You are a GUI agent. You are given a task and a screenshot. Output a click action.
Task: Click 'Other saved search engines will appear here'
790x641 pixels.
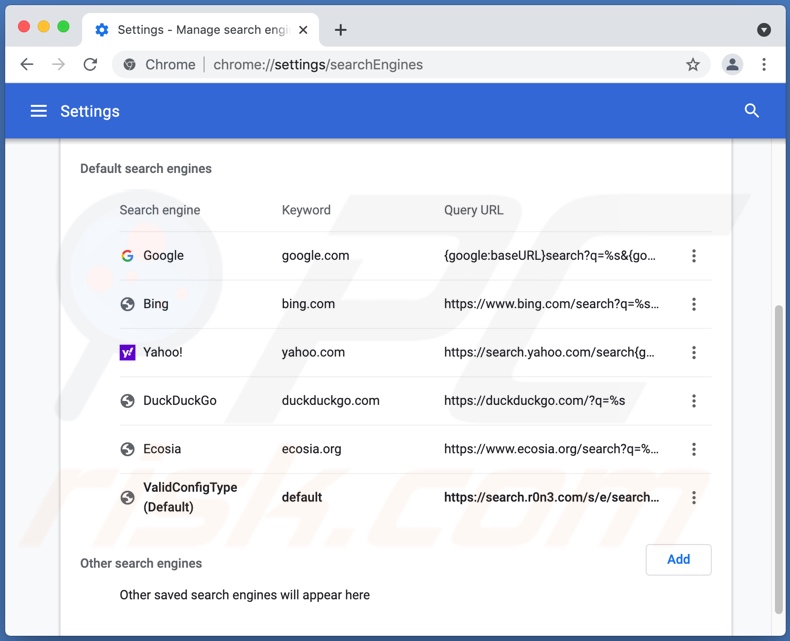coord(244,595)
